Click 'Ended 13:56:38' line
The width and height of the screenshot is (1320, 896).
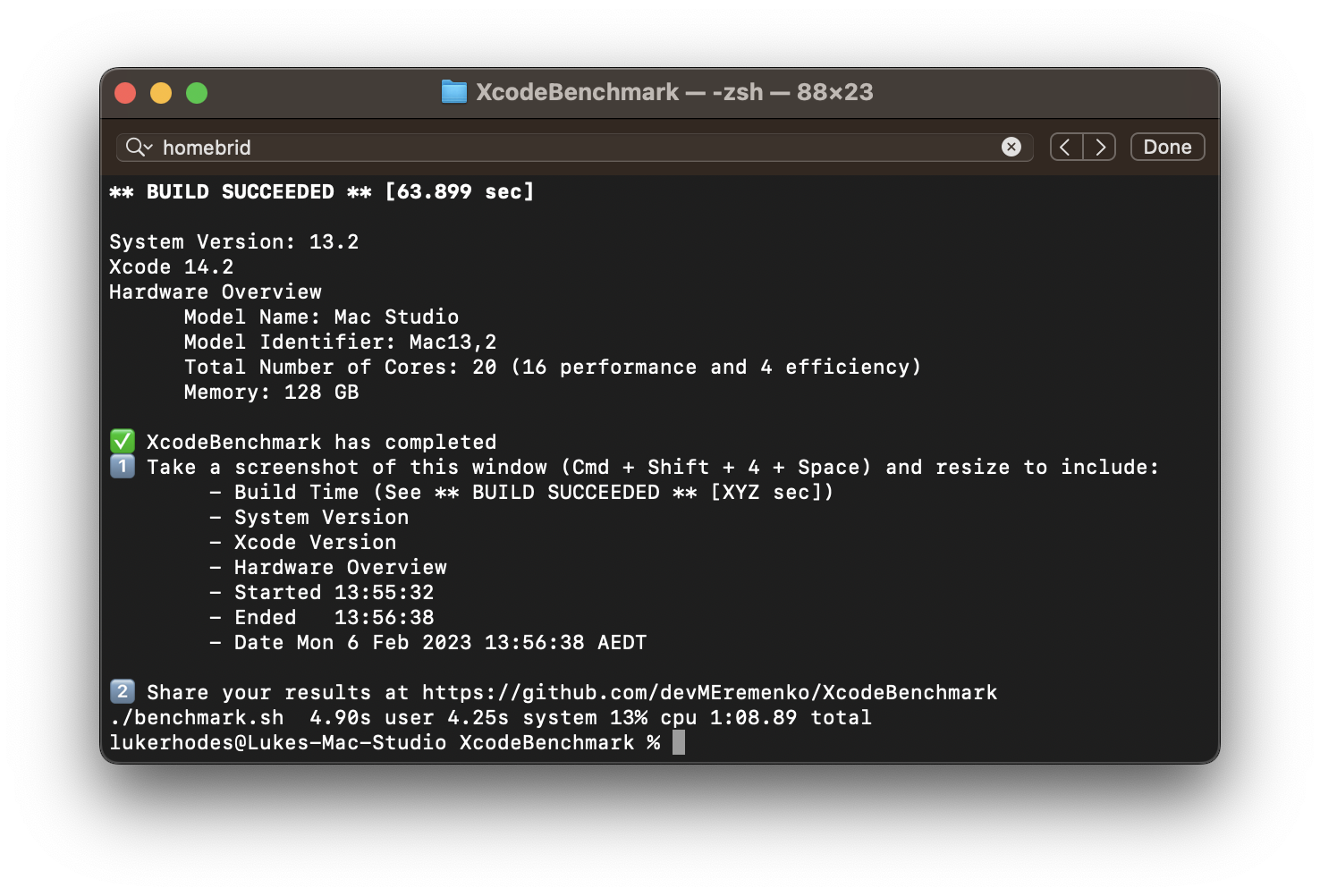point(321,617)
